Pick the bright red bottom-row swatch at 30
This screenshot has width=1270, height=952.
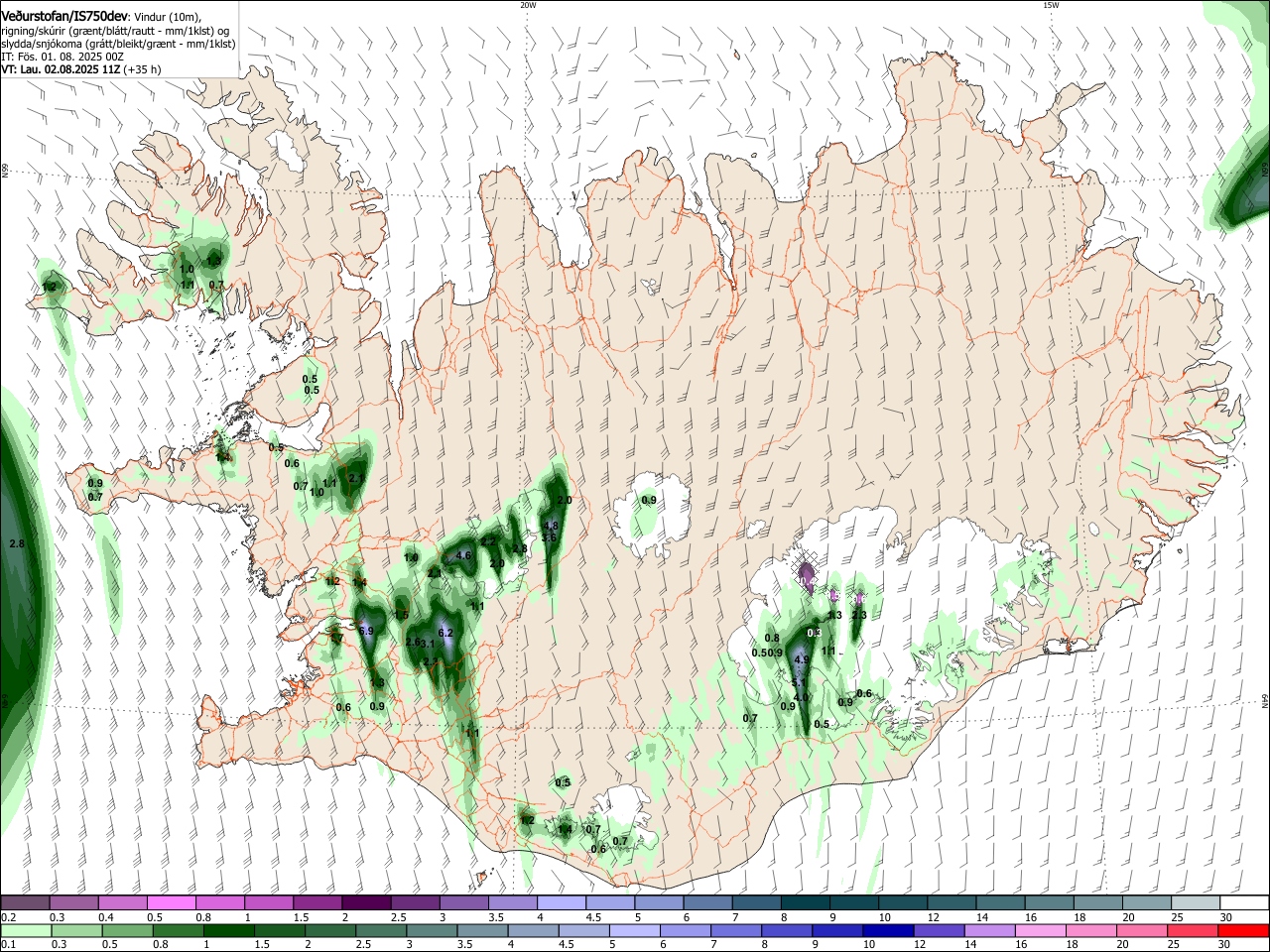point(1243,930)
